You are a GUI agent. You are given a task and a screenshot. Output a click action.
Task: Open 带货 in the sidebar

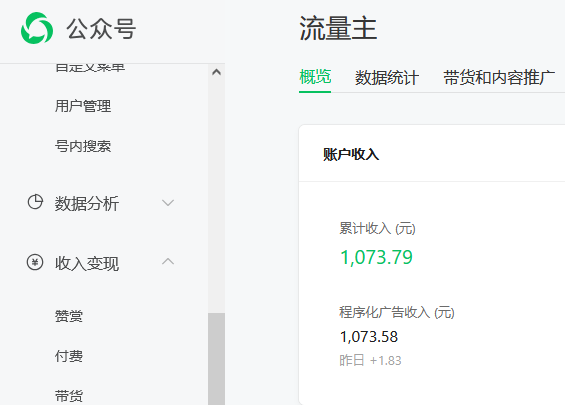click(x=69, y=396)
